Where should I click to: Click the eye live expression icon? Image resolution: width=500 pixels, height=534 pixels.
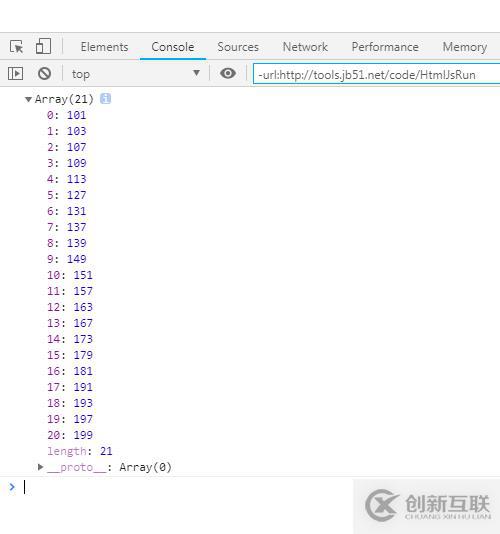[x=228, y=73]
